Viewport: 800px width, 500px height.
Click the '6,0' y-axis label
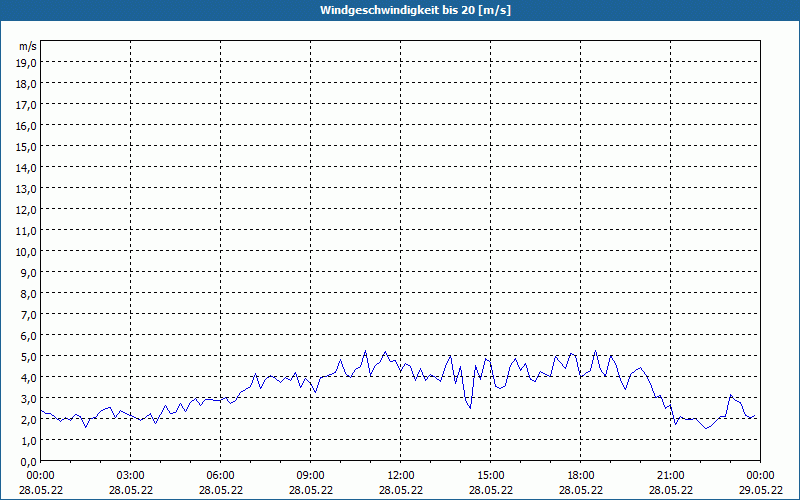[29, 336]
